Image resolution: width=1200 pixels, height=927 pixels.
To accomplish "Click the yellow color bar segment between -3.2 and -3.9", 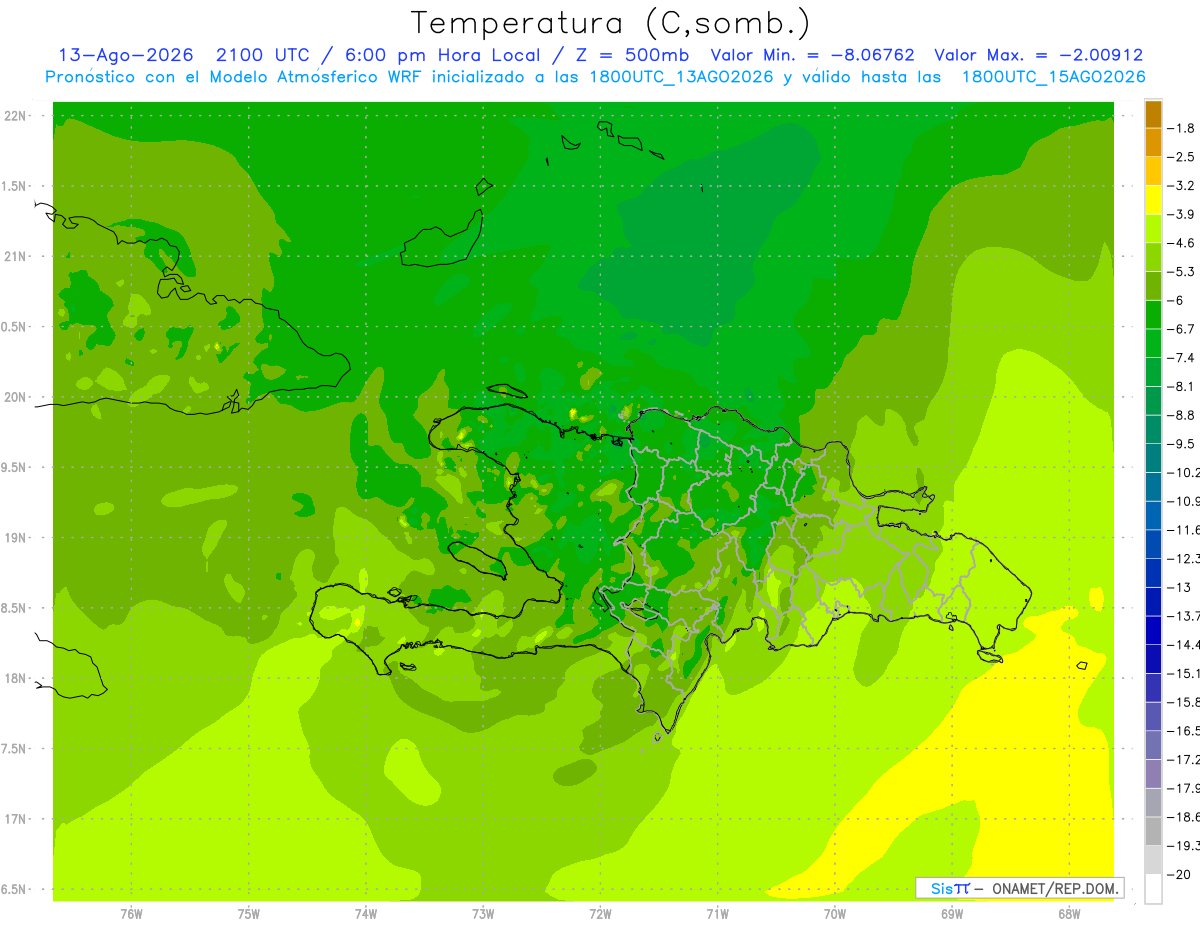I will [x=1153, y=199].
